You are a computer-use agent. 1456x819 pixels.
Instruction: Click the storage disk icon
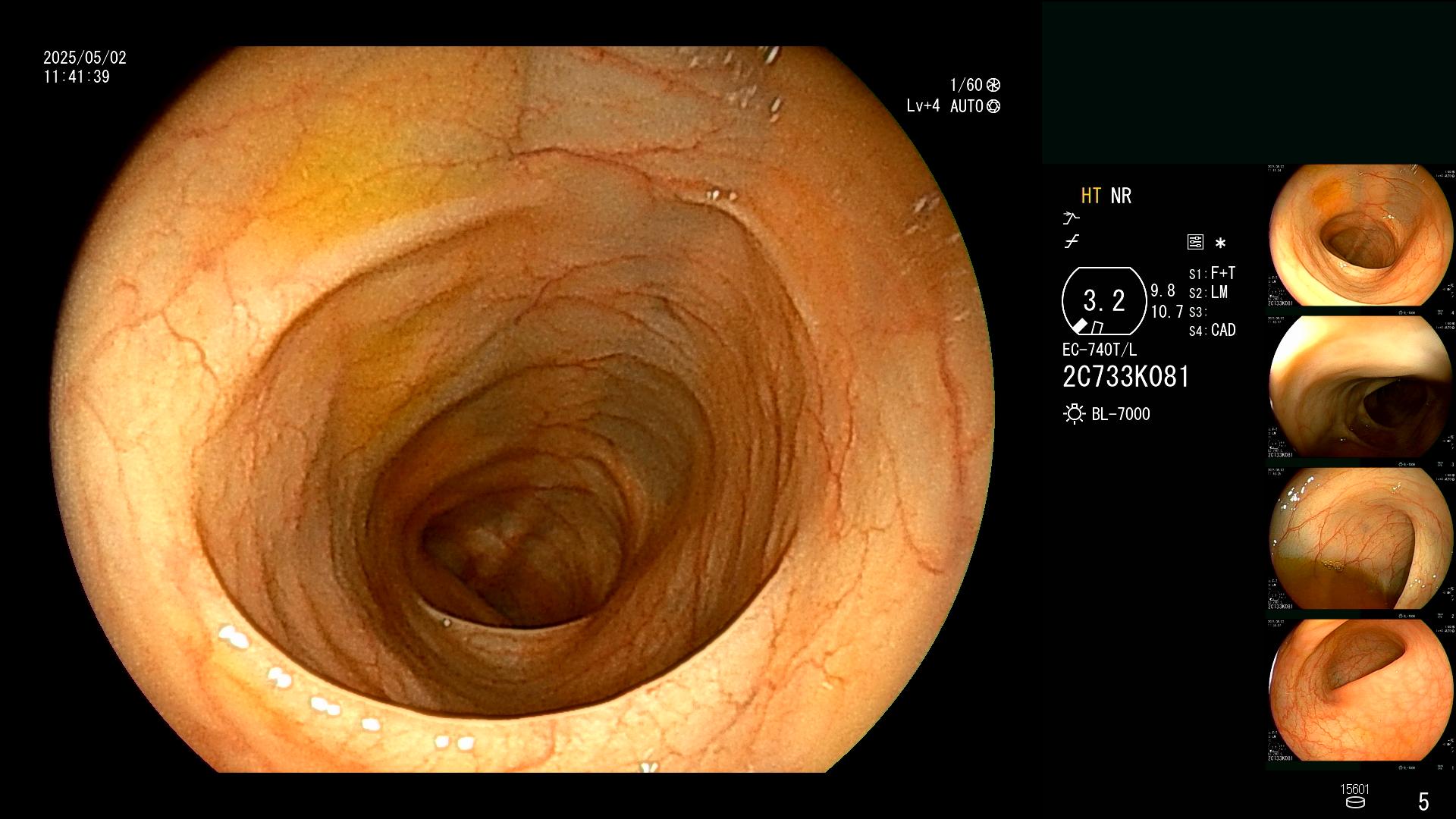click(x=1355, y=802)
